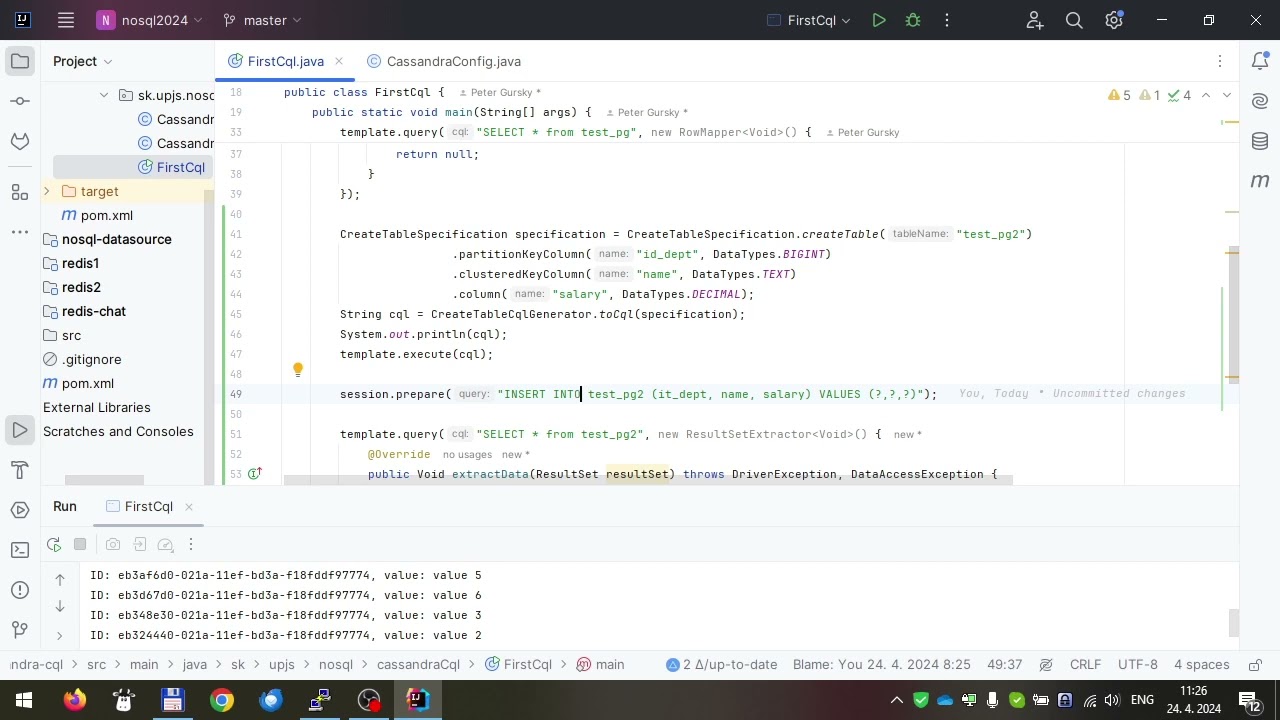Open the Code With Me add-user icon
1280x720 pixels.
tap(1034, 20)
